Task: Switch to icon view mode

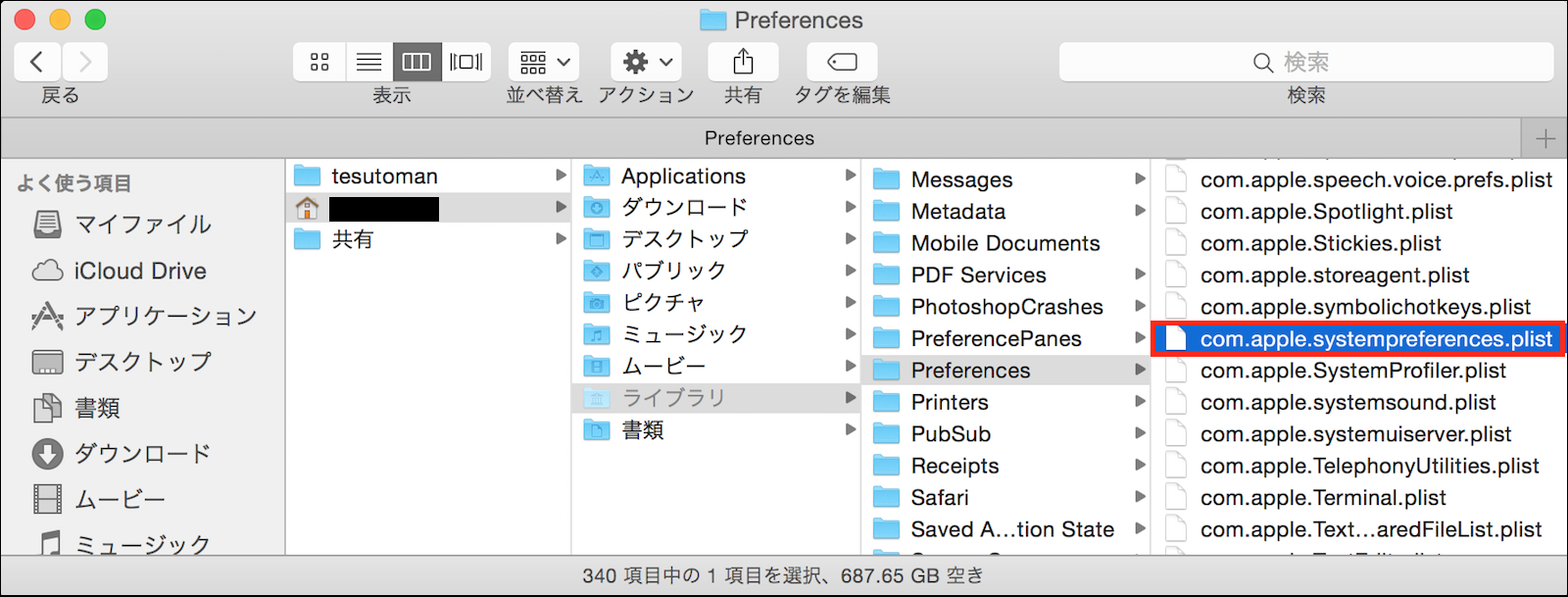Action: tap(319, 62)
